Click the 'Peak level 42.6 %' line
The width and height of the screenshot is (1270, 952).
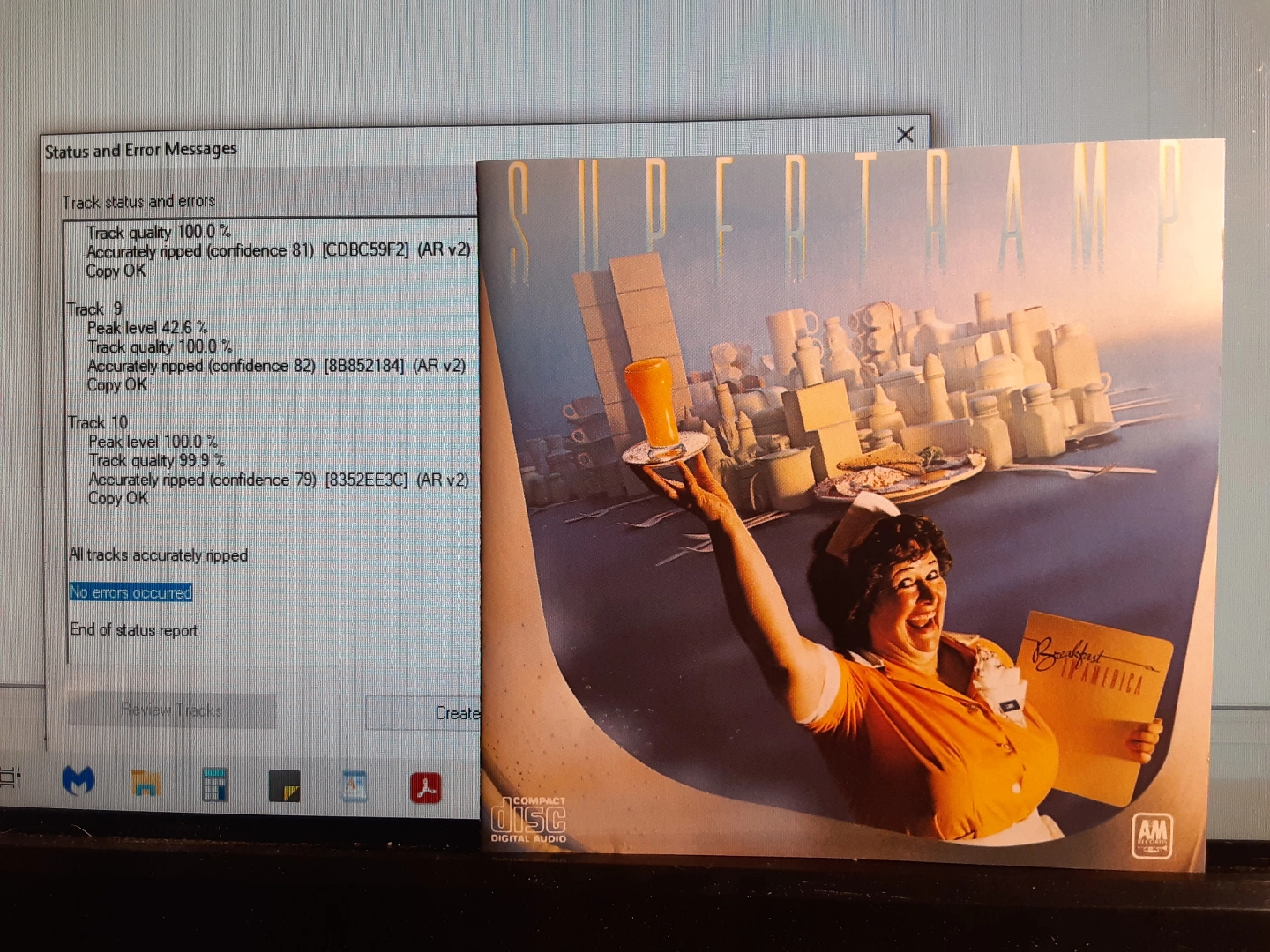pyautogui.click(x=147, y=327)
